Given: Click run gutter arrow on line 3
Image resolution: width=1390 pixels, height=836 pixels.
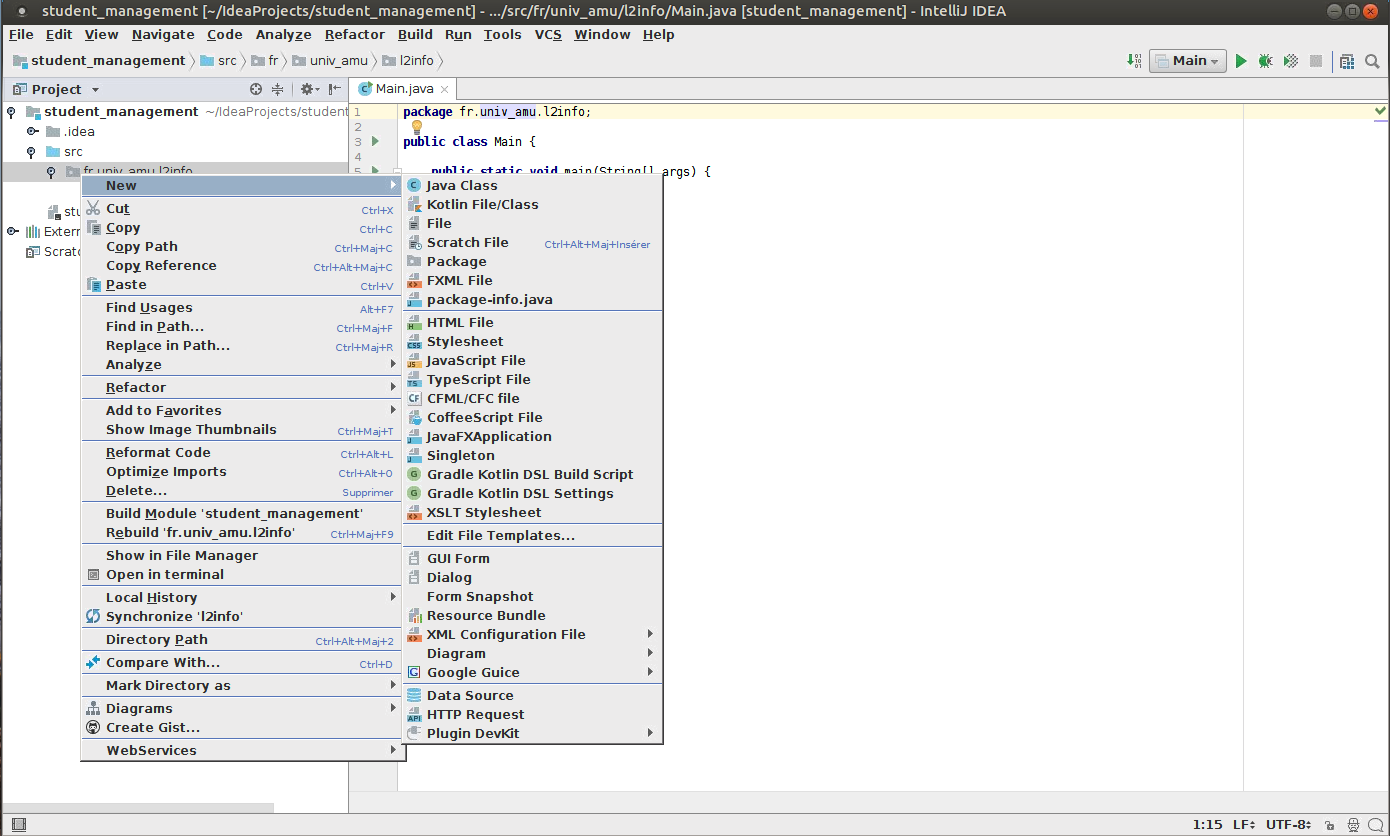Looking at the screenshot, I should pos(375,142).
